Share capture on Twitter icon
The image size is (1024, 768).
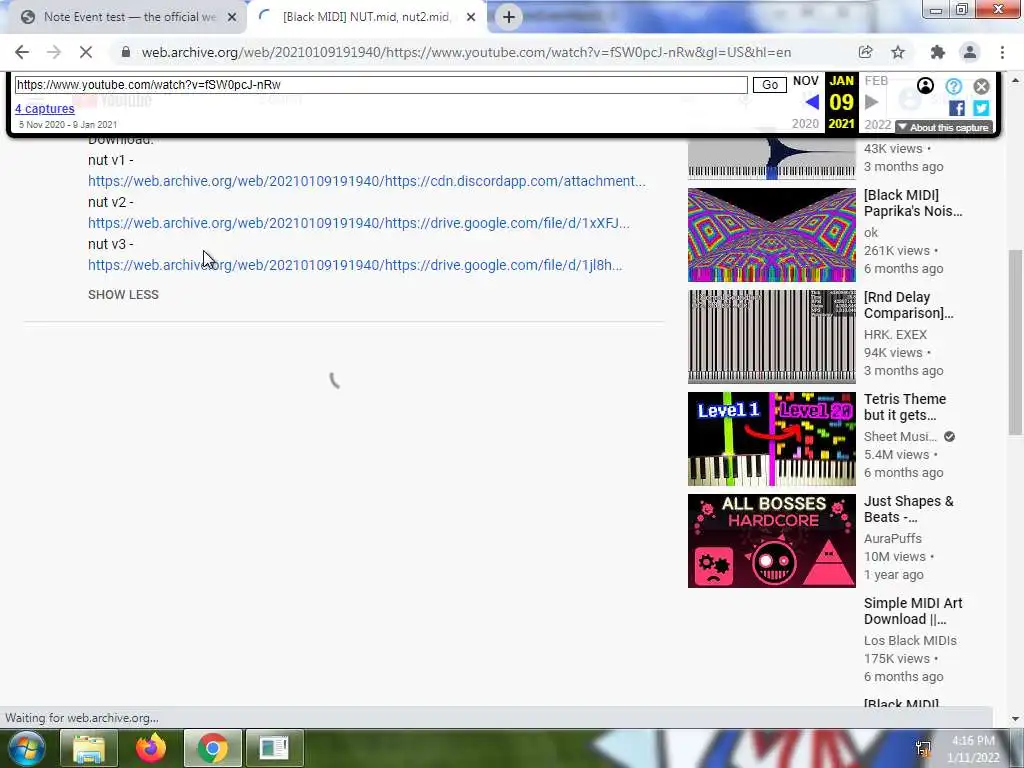coord(982,108)
